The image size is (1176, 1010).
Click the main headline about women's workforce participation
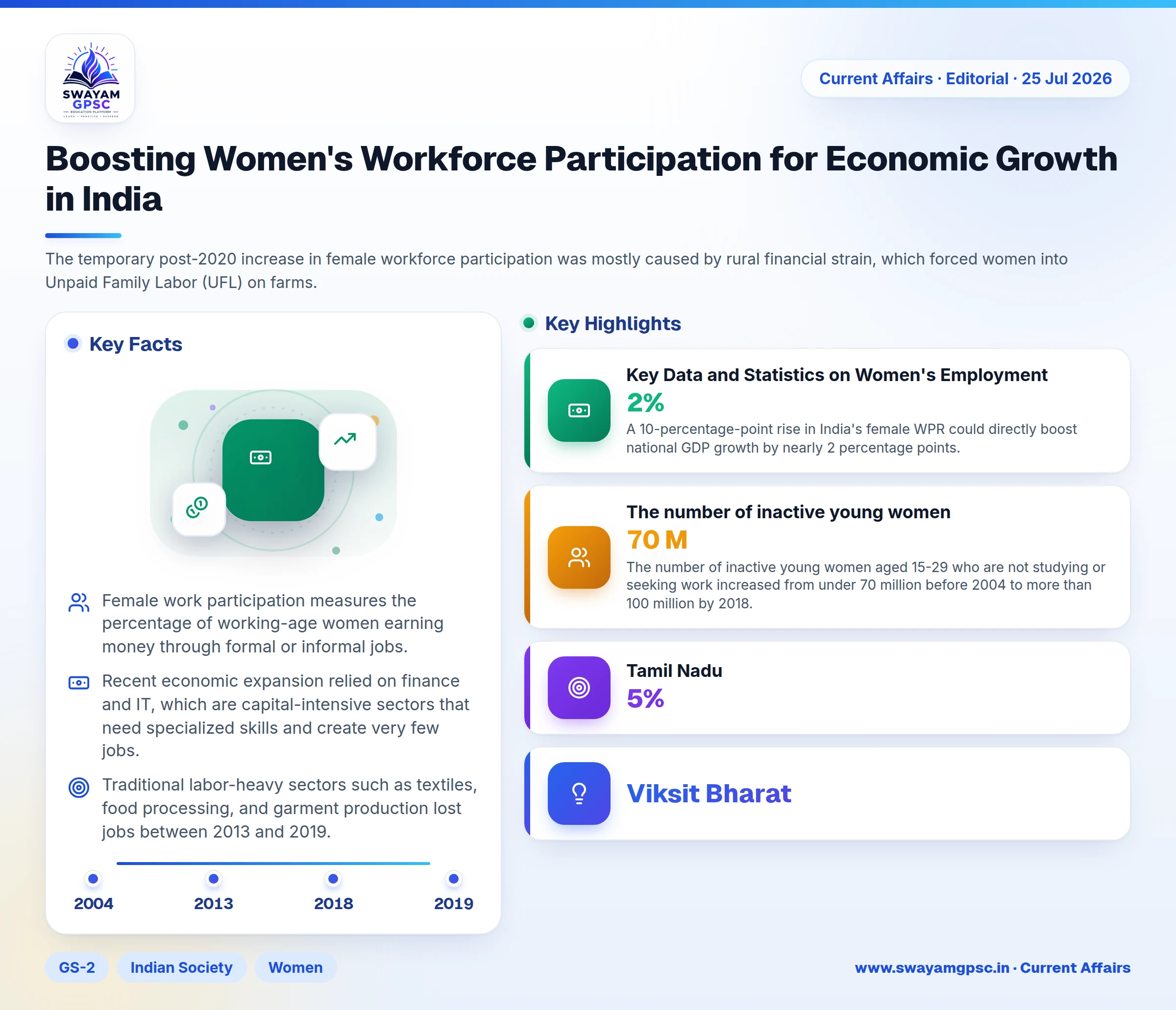point(582,179)
